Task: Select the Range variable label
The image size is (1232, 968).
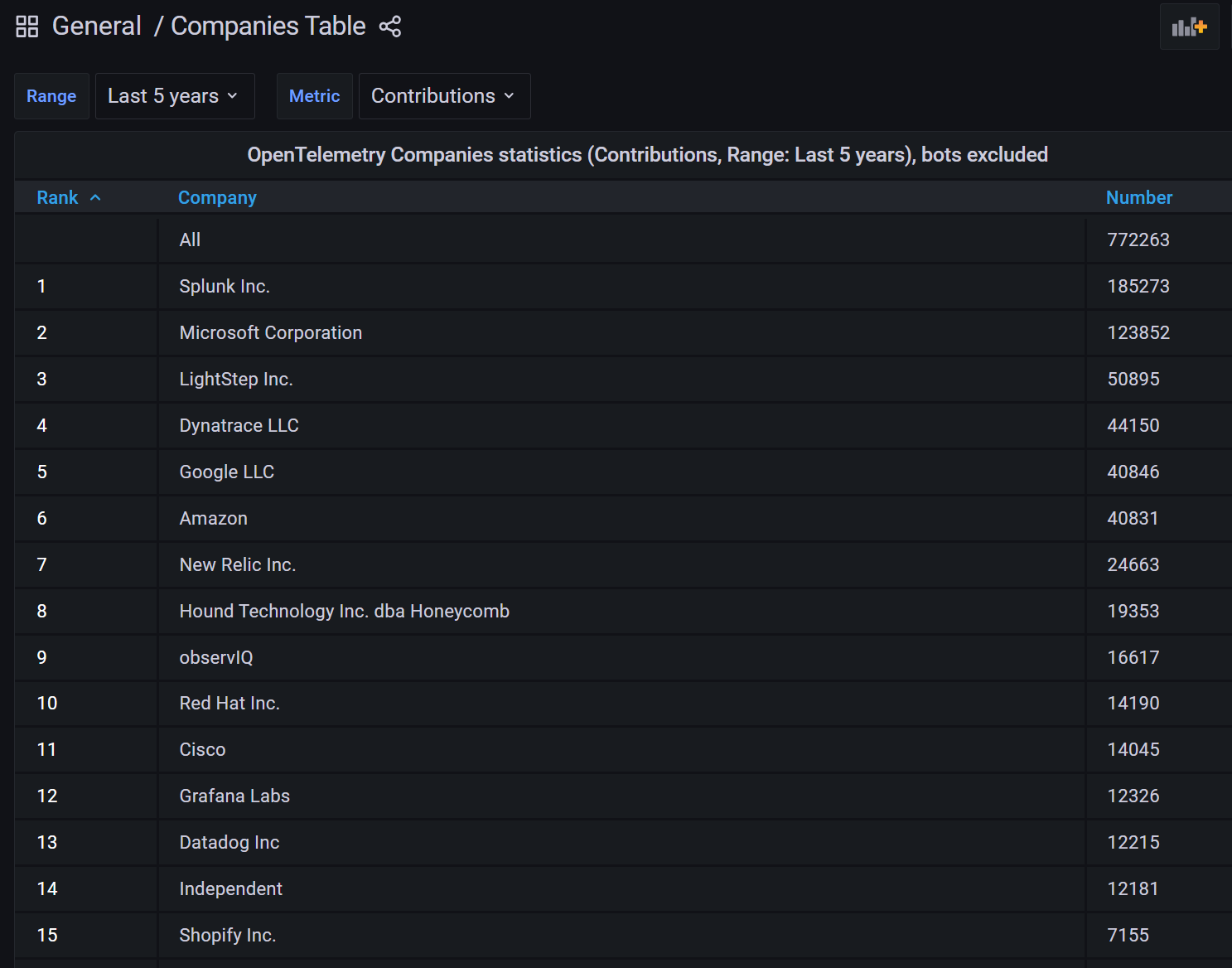Action: pos(51,96)
